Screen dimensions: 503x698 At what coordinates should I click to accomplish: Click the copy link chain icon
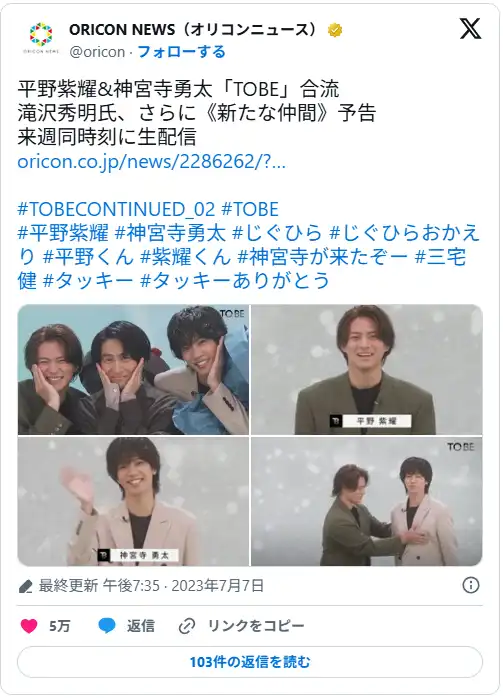pos(187,626)
